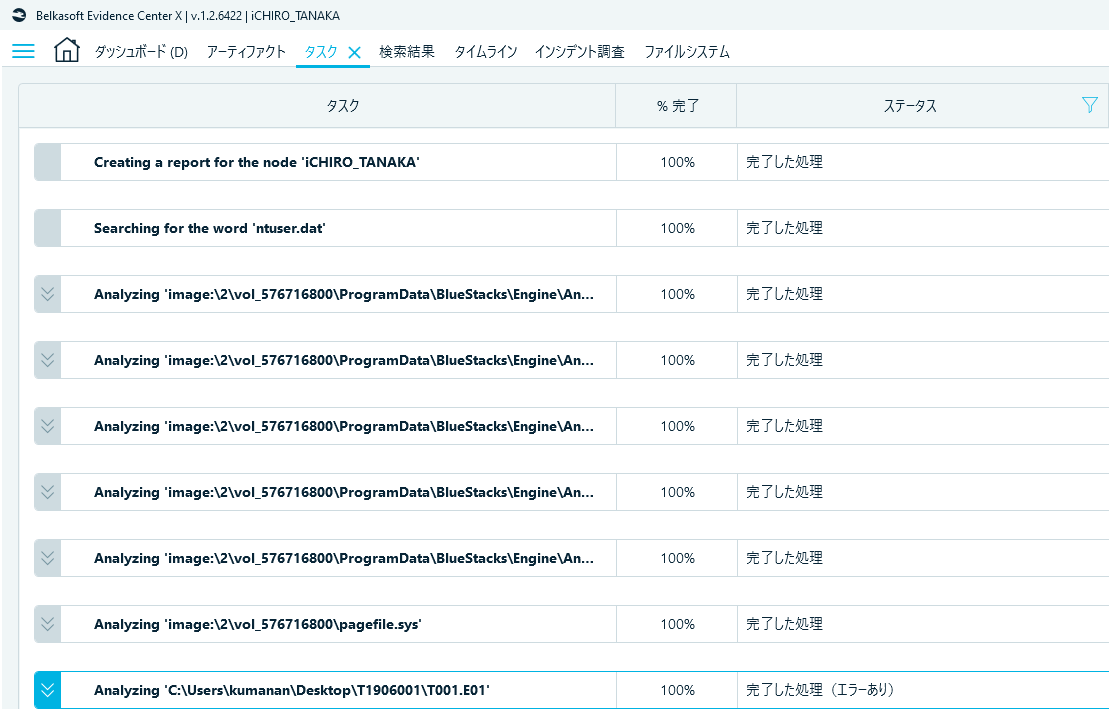The height and width of the screenshot is (709, 1109).
Task: Select the row handle of 'Creating a report' task
Action: click(47, 162)
